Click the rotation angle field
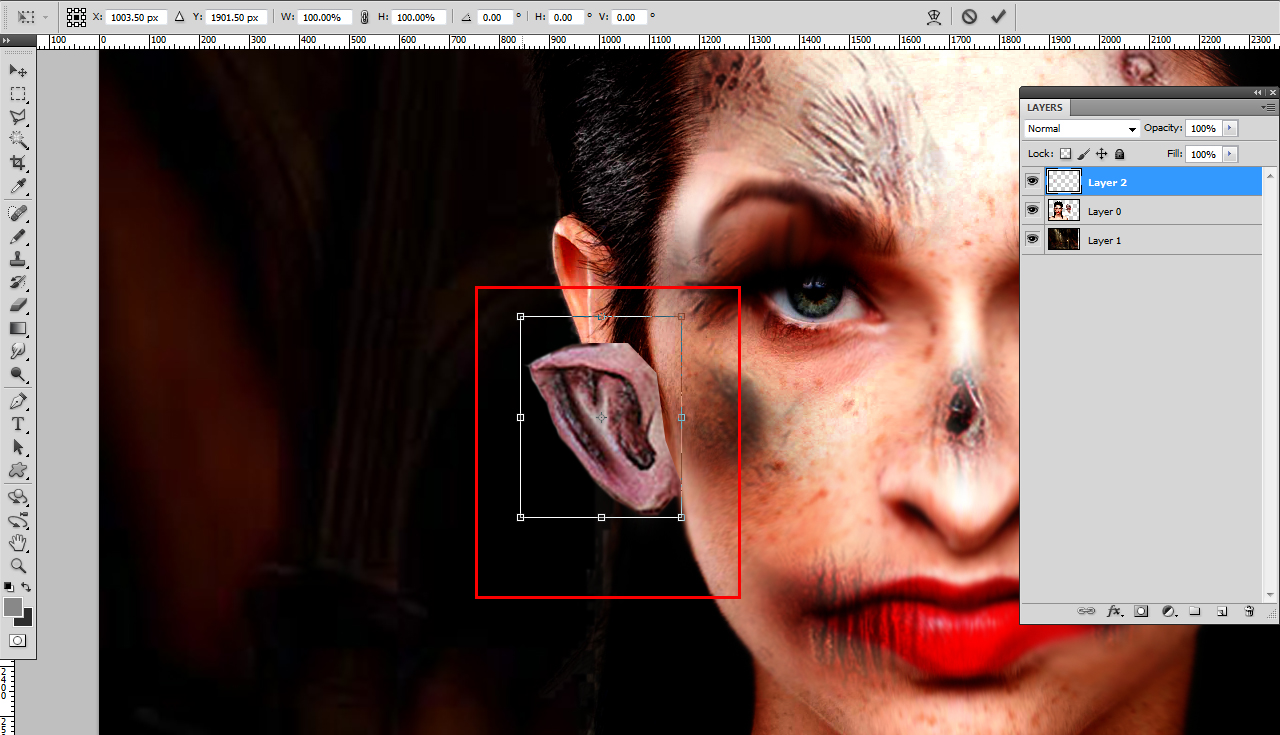Viewport: 1280px width, 735px height. click(x=494, y=17)
